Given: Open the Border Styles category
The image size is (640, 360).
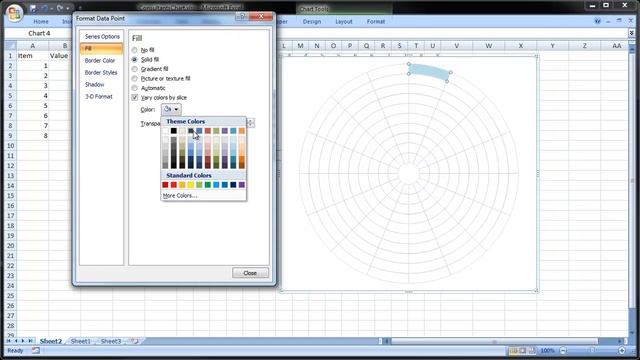Looking at the screenshot, I should [101, 72].
